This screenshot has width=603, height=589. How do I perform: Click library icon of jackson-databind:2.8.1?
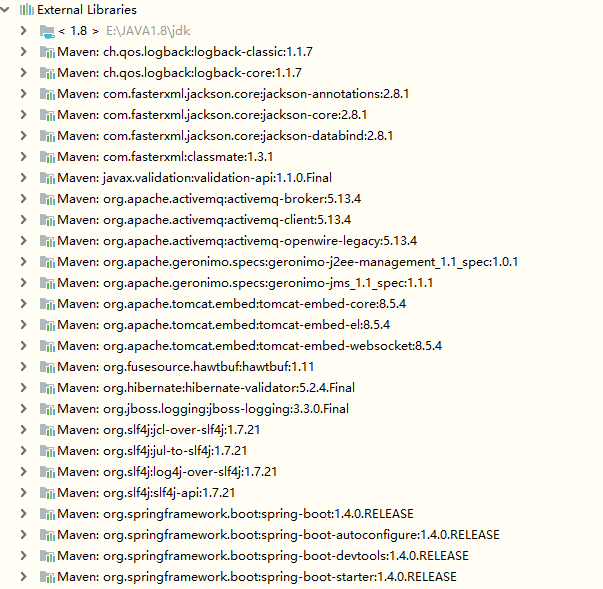click(x=47, y=135)
